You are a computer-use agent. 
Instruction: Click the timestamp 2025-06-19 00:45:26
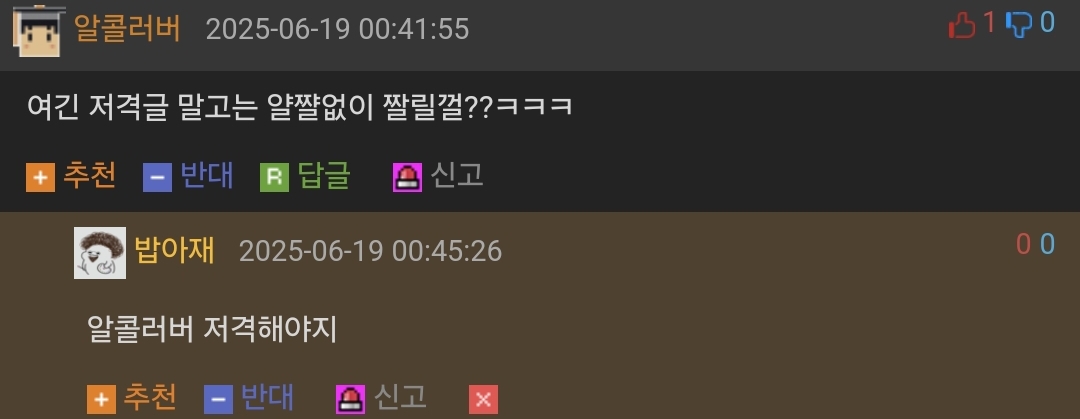click(371, 252)
